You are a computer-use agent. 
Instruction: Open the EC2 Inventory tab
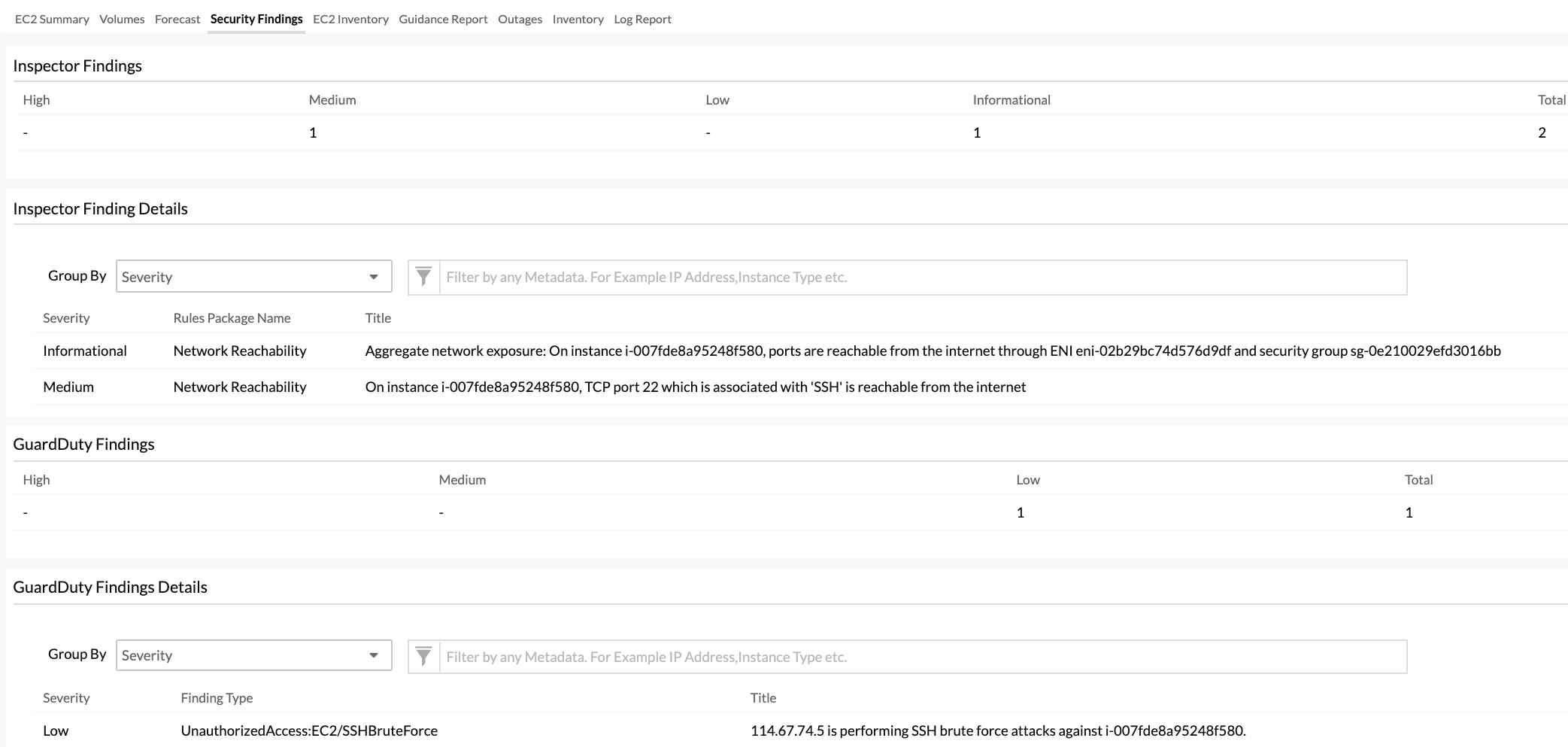350,19
